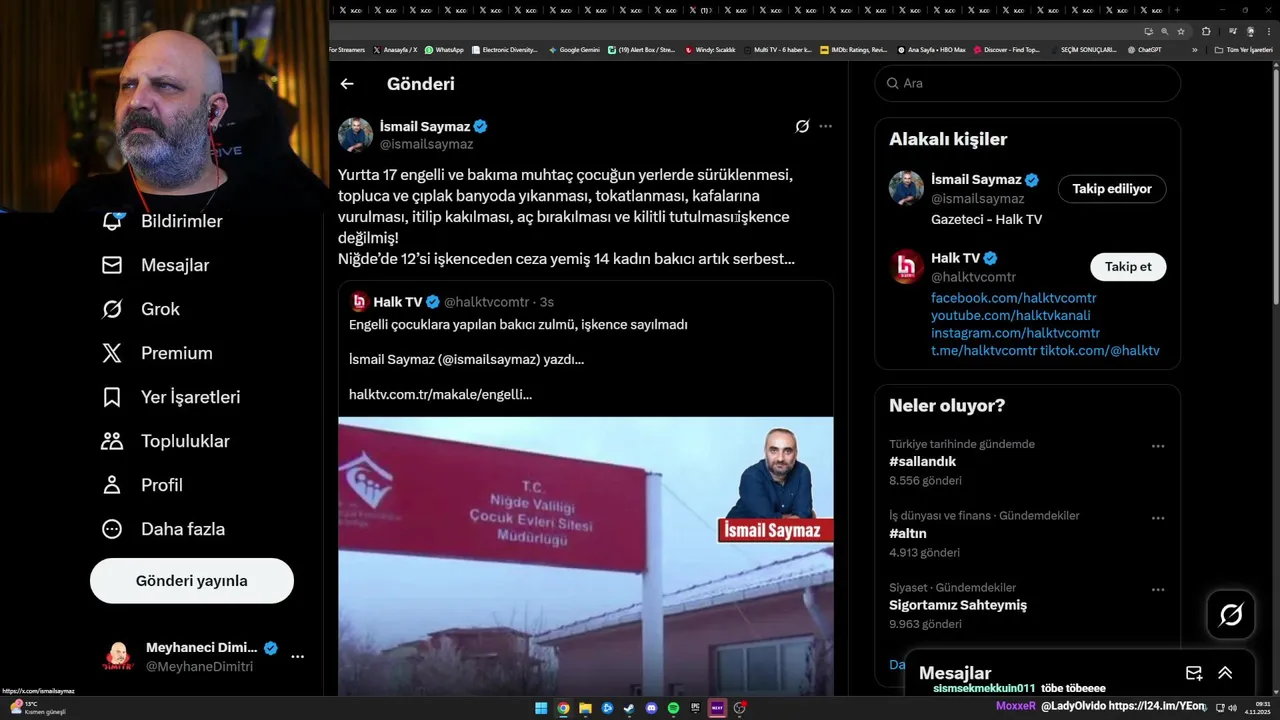Open Spotify from the taskbar
The width and height of the screenshot is (1280, 720).
pyautogui.click(x=673, y=708)
